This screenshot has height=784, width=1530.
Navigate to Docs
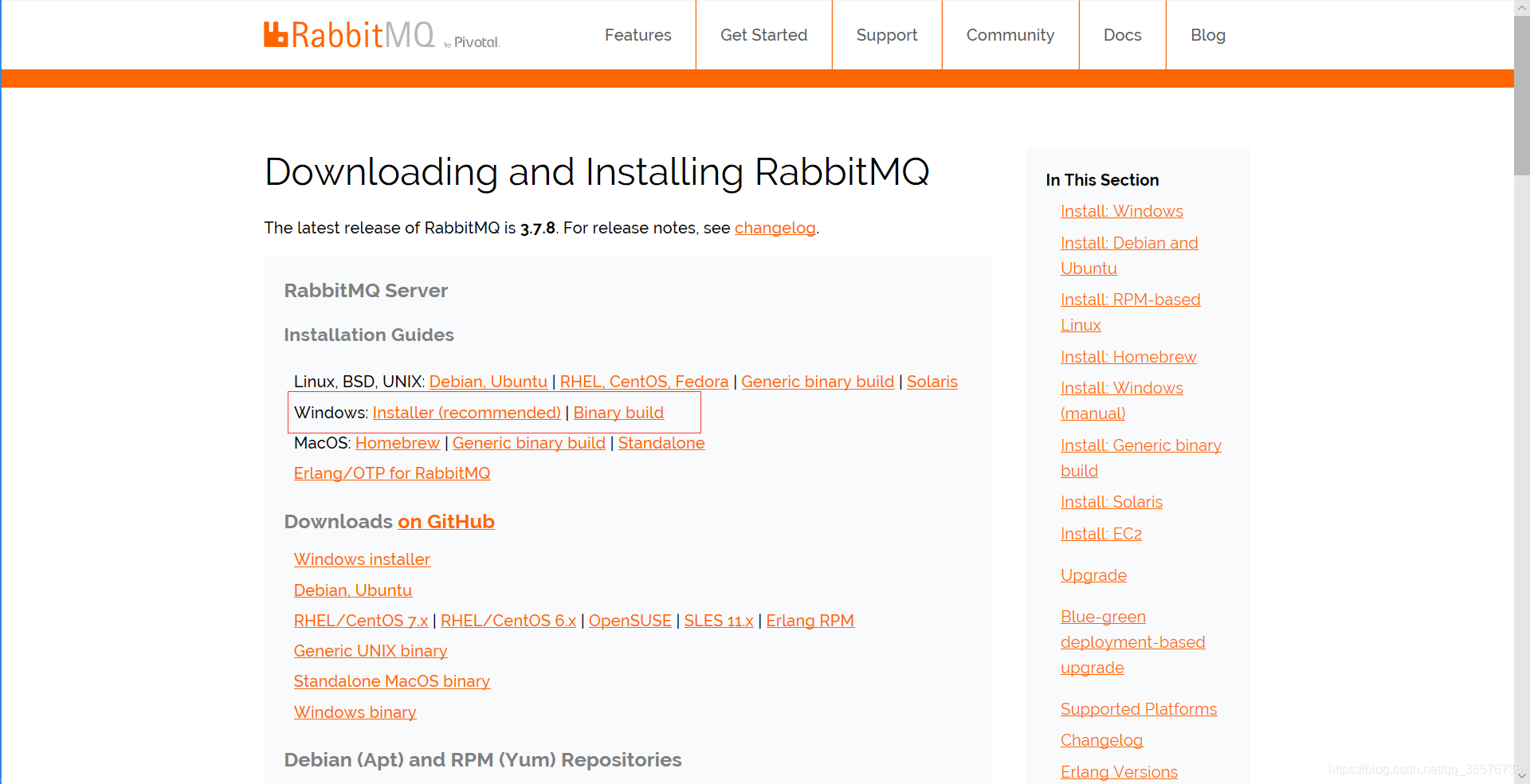(1122, 35)
